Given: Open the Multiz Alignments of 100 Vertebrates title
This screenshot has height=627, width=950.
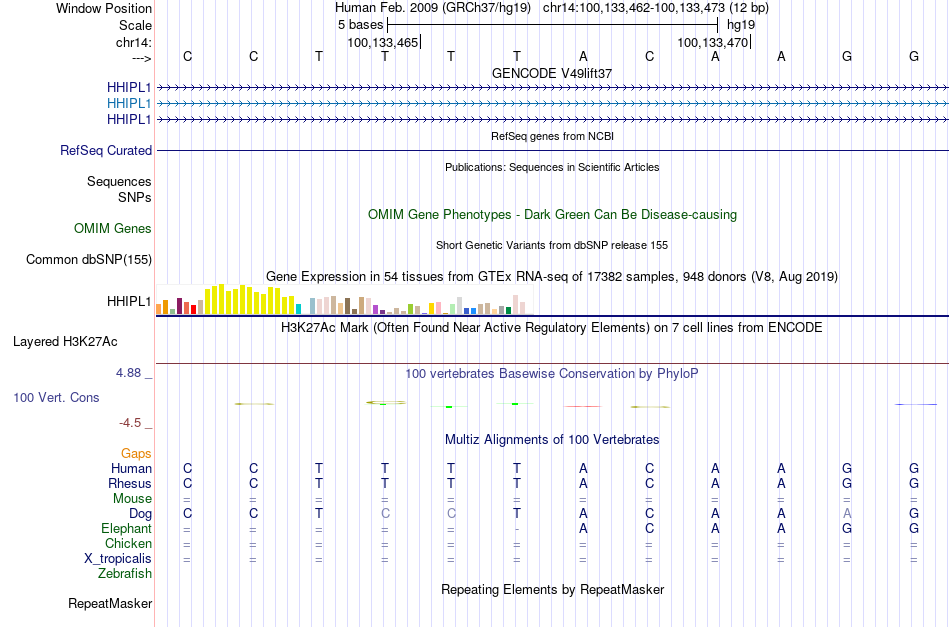Looking at the screenshot, I should (x=552, y=440).
